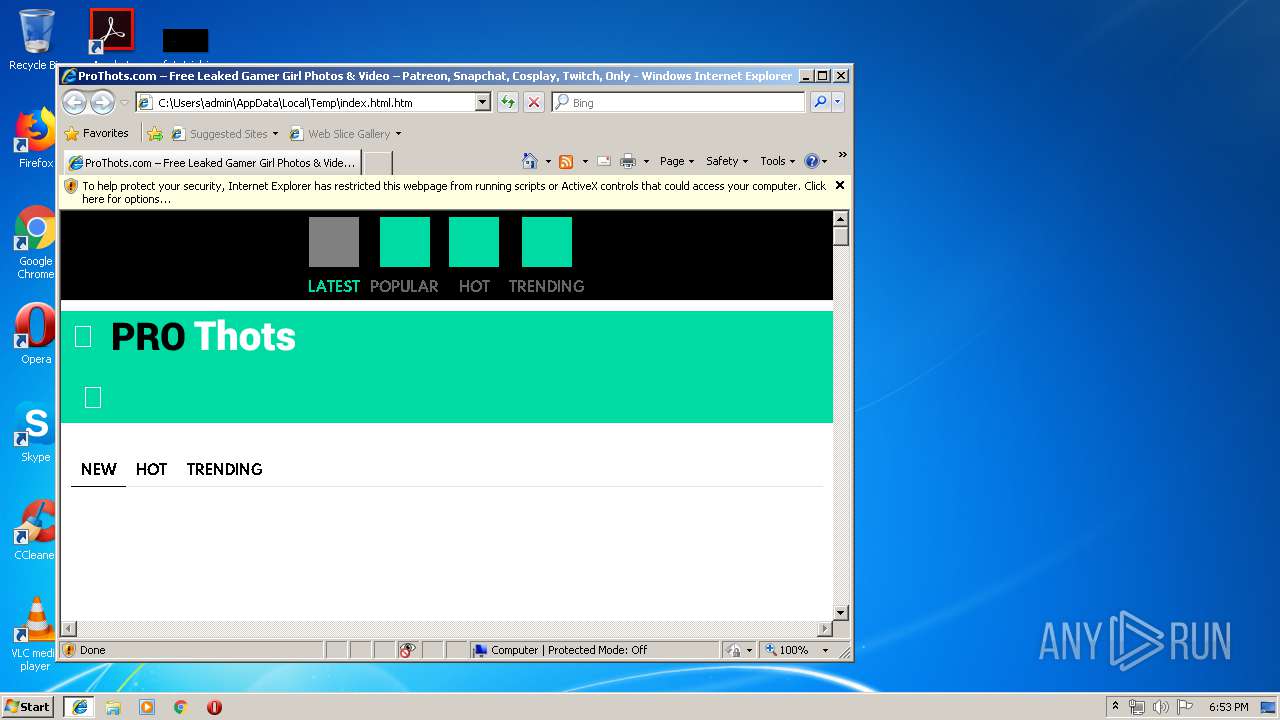
Task: Click Internet Explorer taskbar button
Action: pos(79,707)
